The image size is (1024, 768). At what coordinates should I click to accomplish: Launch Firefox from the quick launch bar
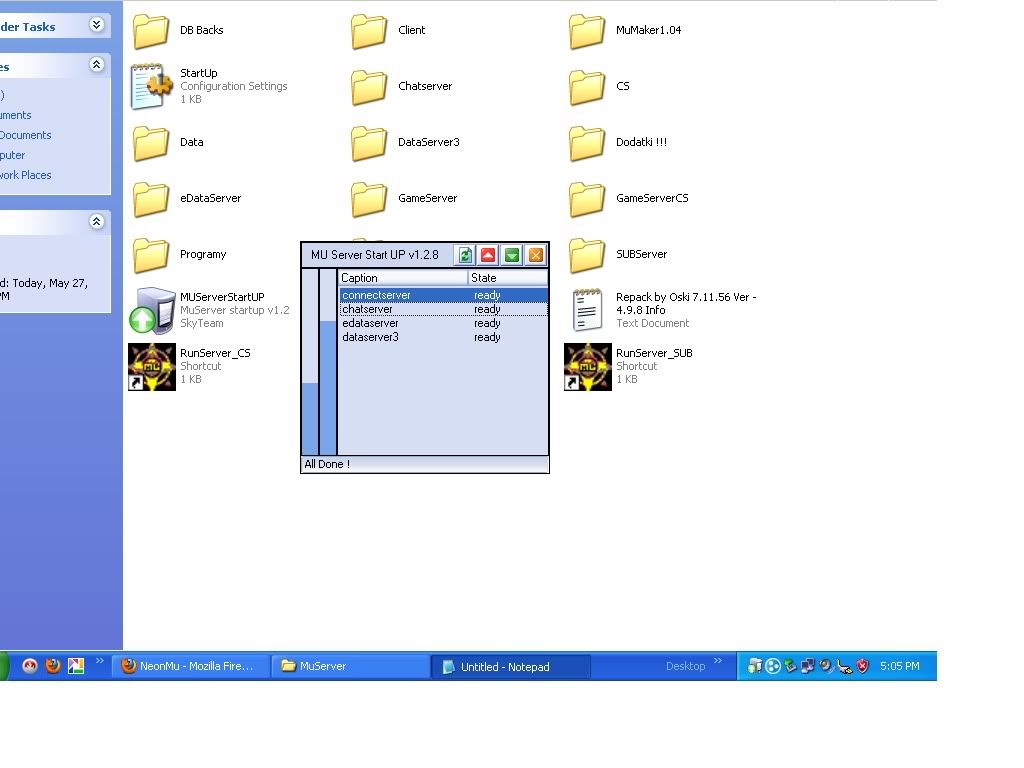pyautogui.click(x=53, y=666)
